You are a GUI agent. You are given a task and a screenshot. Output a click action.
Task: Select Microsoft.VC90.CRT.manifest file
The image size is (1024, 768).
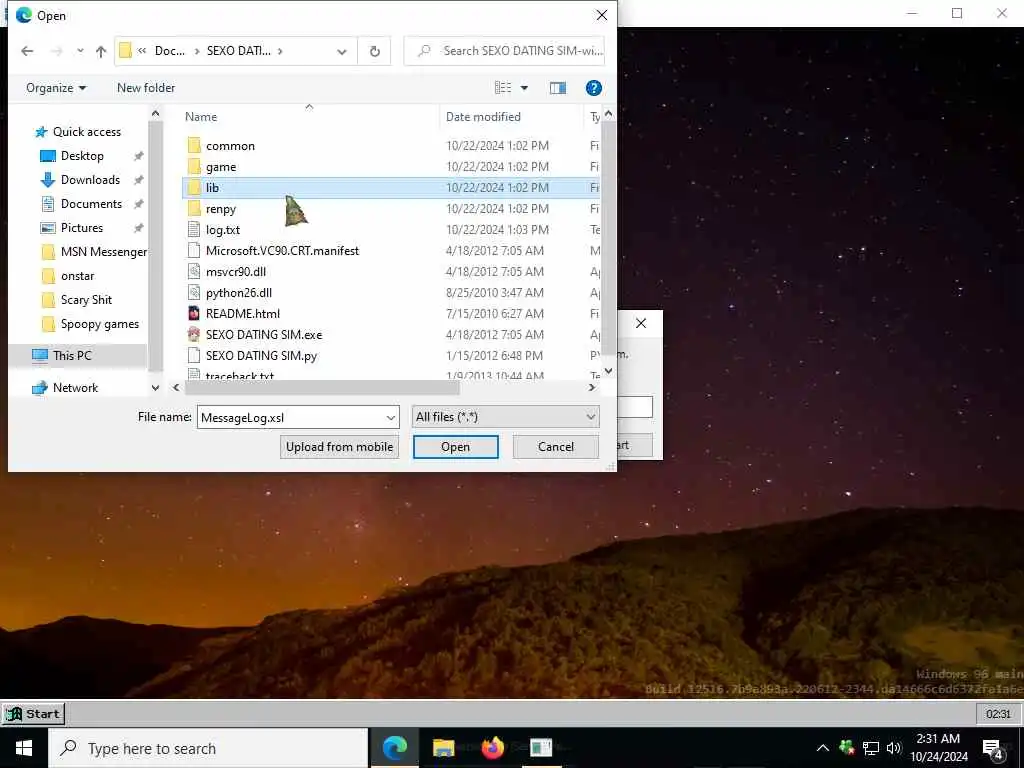282,251
